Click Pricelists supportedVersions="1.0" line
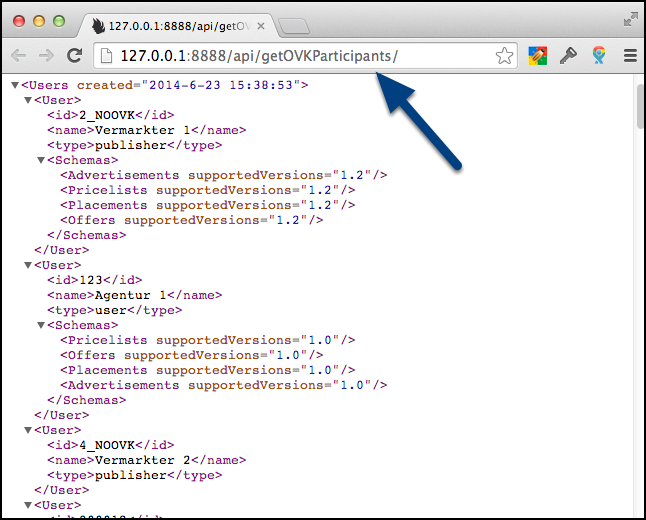Screen dimensions: 646x520 click(x=208, y=340)
